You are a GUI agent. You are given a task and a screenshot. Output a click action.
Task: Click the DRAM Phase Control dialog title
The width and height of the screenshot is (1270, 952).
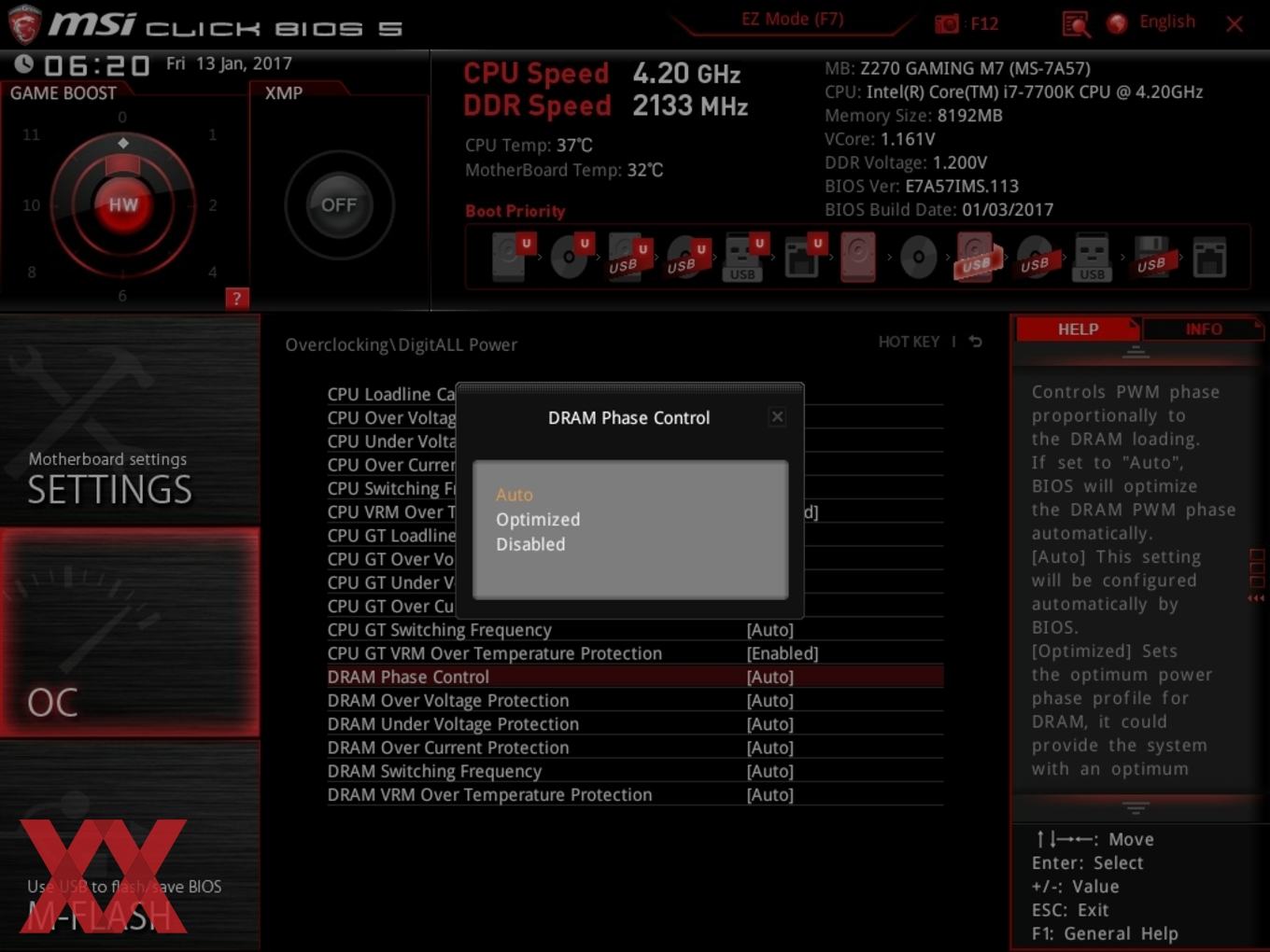[628, 418]
